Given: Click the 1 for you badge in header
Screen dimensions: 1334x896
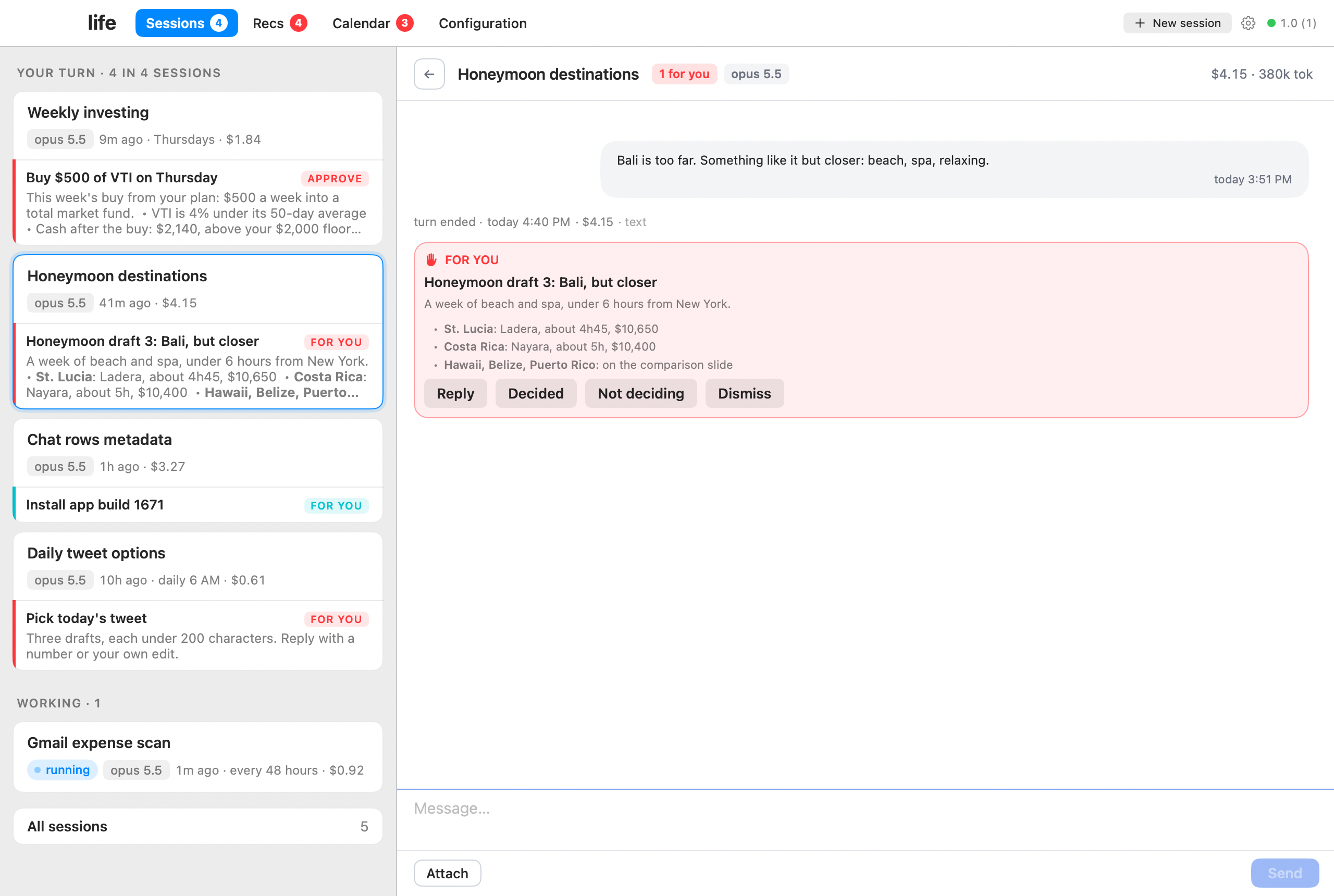Looking at the screenshot, I should click(685, 74).
